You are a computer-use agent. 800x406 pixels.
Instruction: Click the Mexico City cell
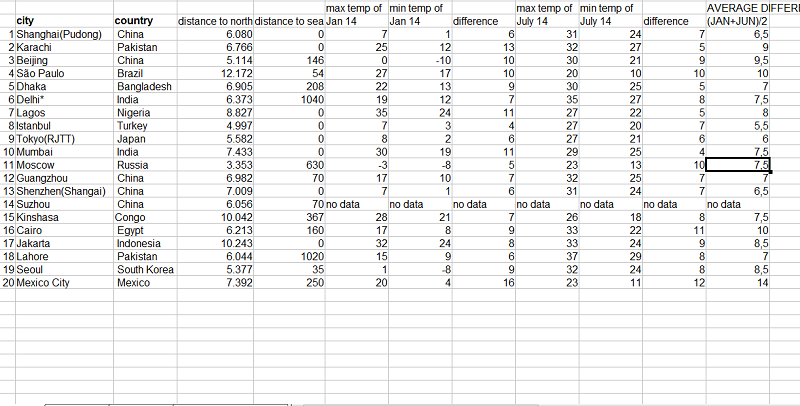(x=64, y=283)
